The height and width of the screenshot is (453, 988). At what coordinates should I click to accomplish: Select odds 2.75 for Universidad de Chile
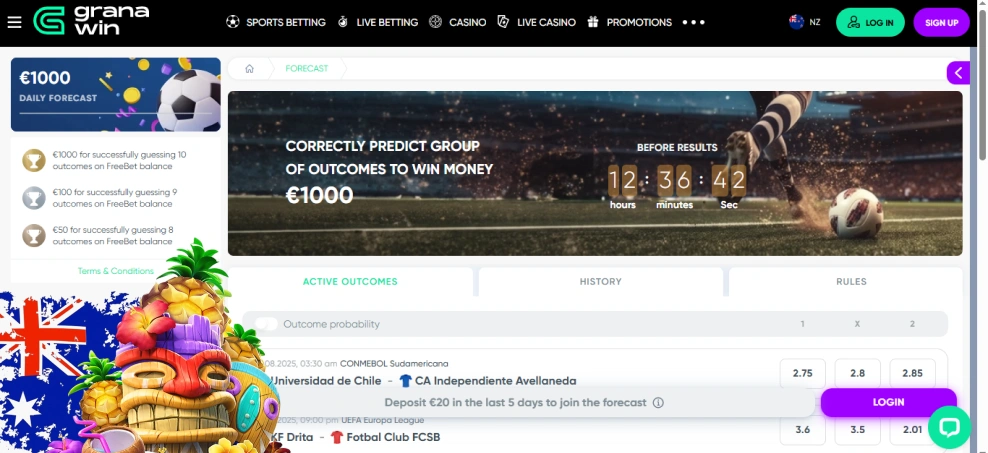(x=803, y=373)
